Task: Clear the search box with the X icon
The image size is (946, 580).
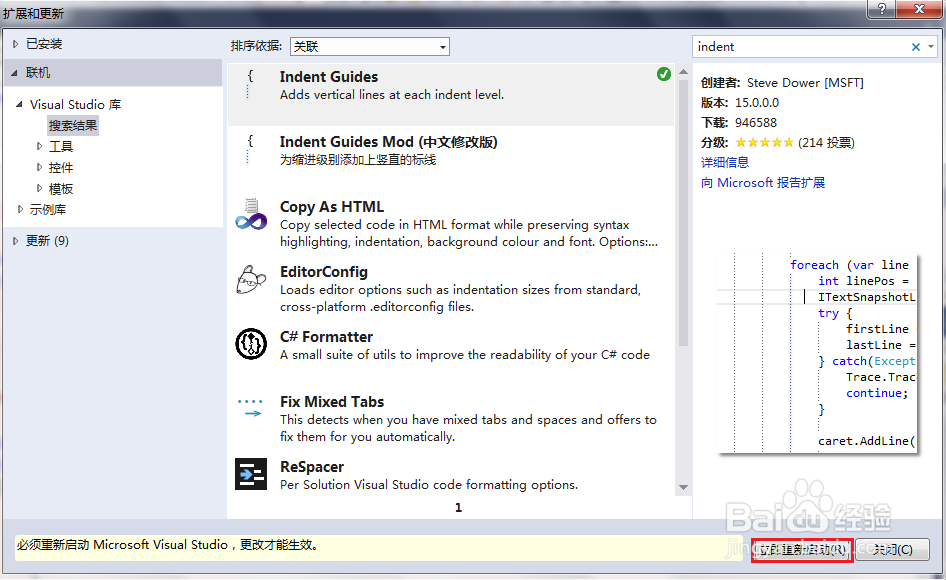Action: (915, 47)
